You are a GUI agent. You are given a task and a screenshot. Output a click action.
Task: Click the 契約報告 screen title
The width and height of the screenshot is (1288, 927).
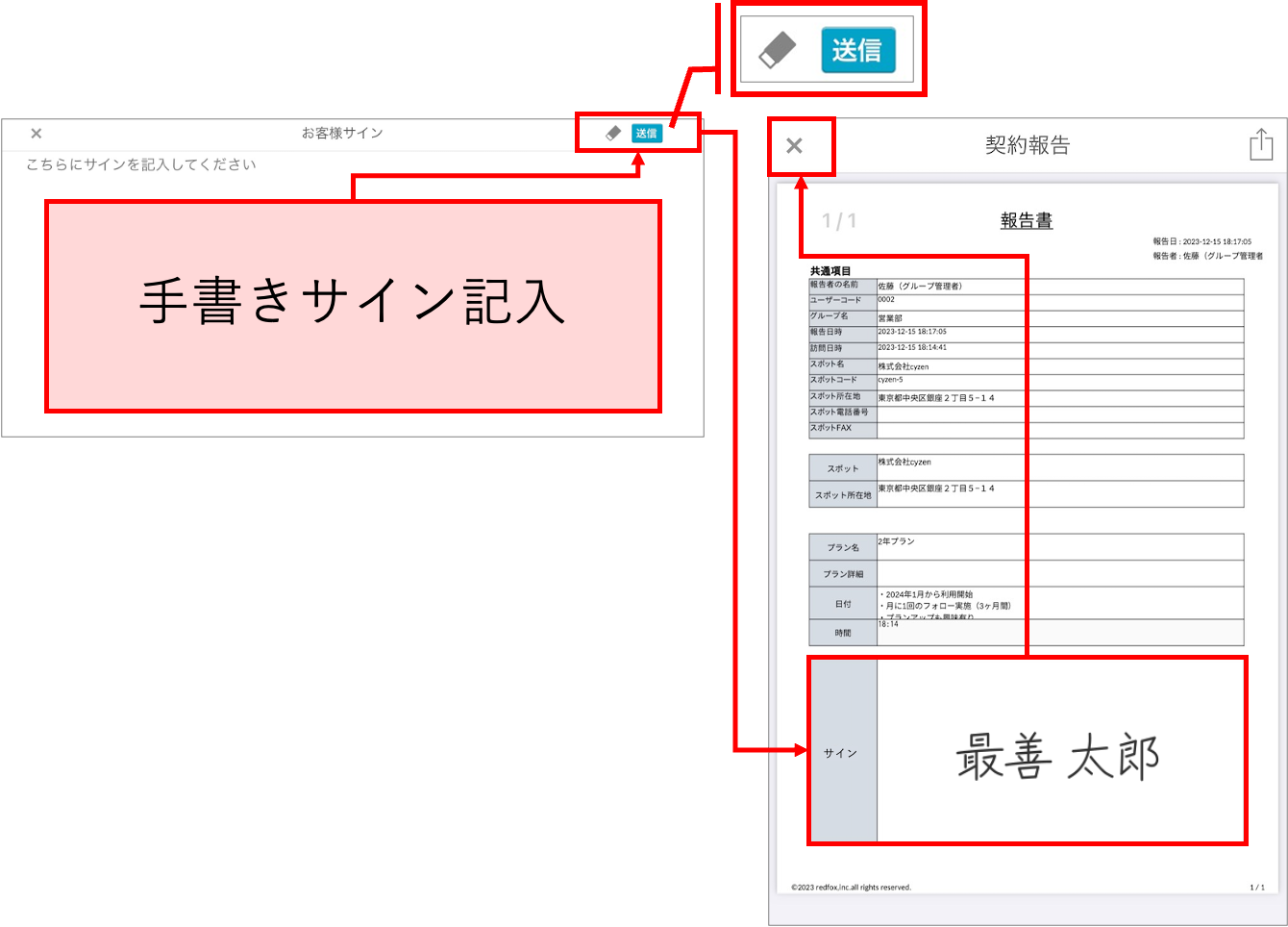click(1028, 145)
